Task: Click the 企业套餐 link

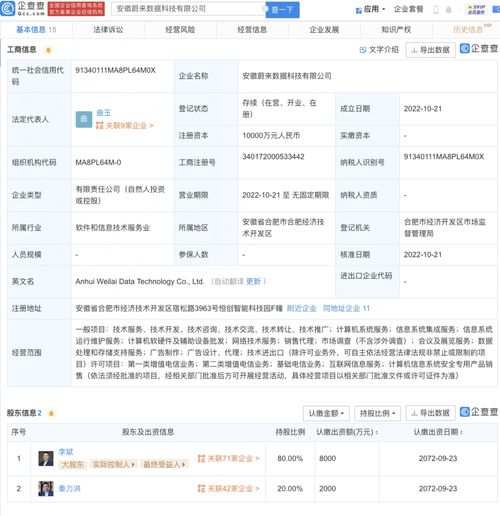Action: (x=408, y=9)
